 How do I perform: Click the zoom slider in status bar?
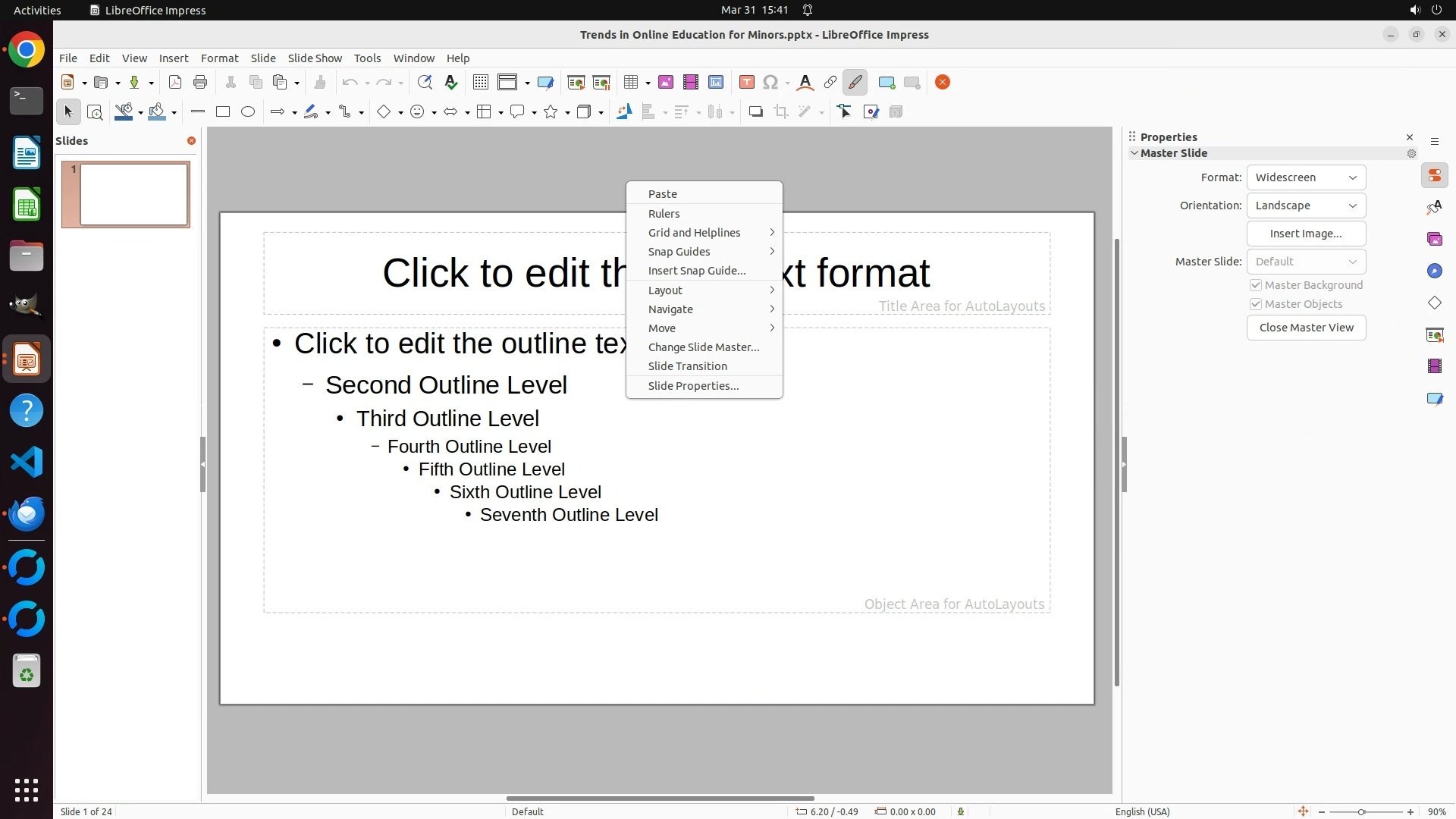(x=1361, y=812)
